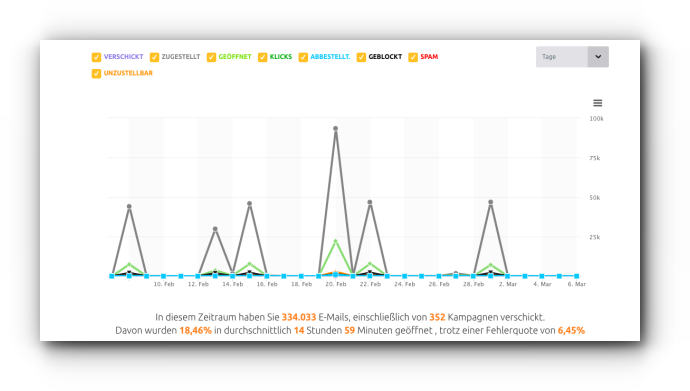Screen dimensions: 690x391
Task: Uncheck the ABBESTELLT checkbox
Action: (303, 57)
